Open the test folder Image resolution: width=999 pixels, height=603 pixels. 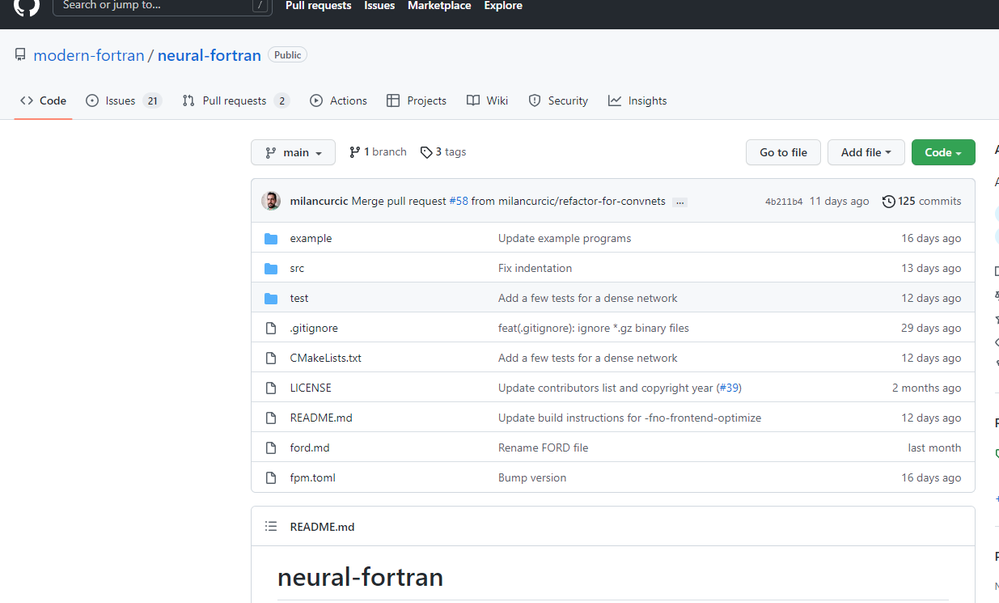[x=299, y=298]
